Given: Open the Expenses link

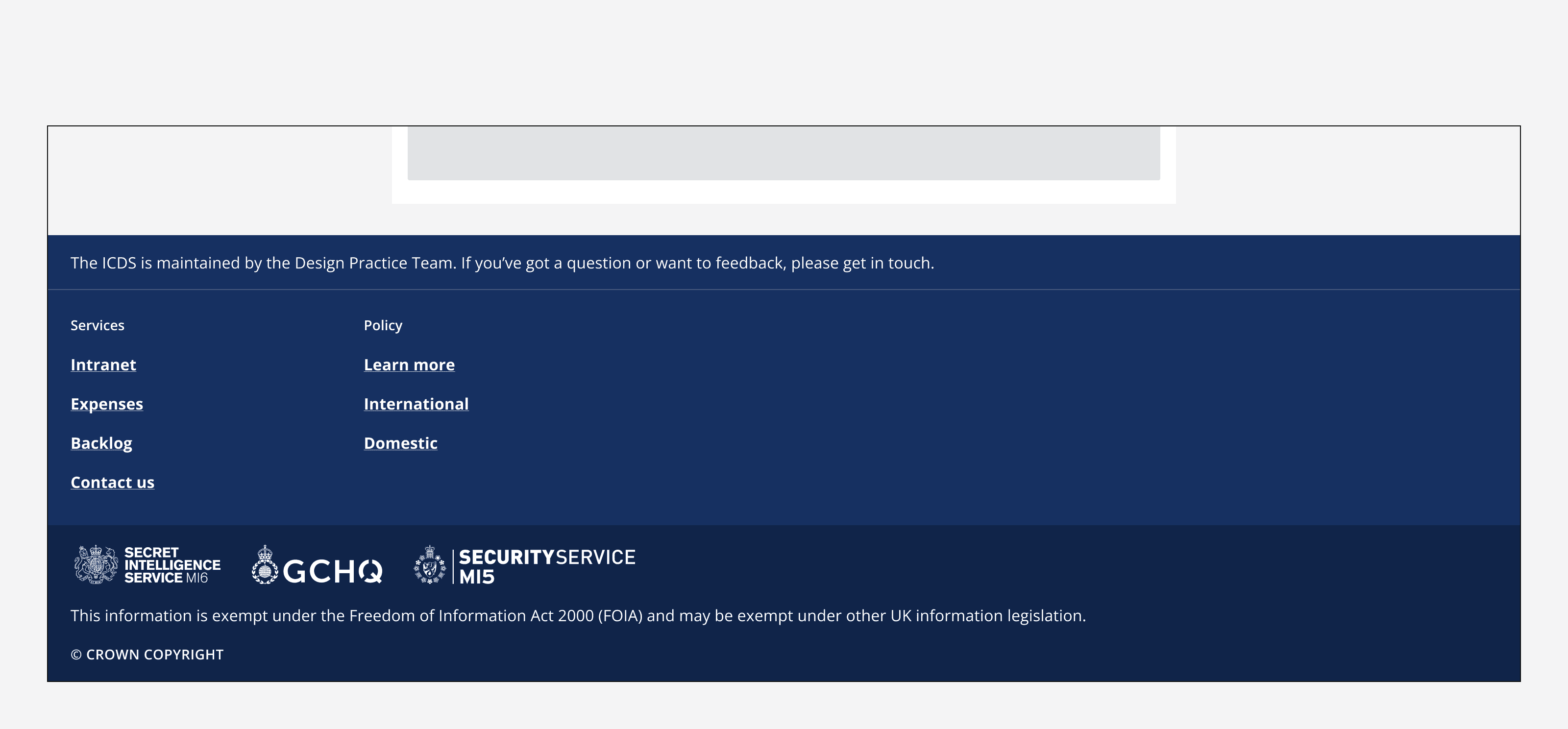Looking at the screenshot, I should [x=106, y=404].
